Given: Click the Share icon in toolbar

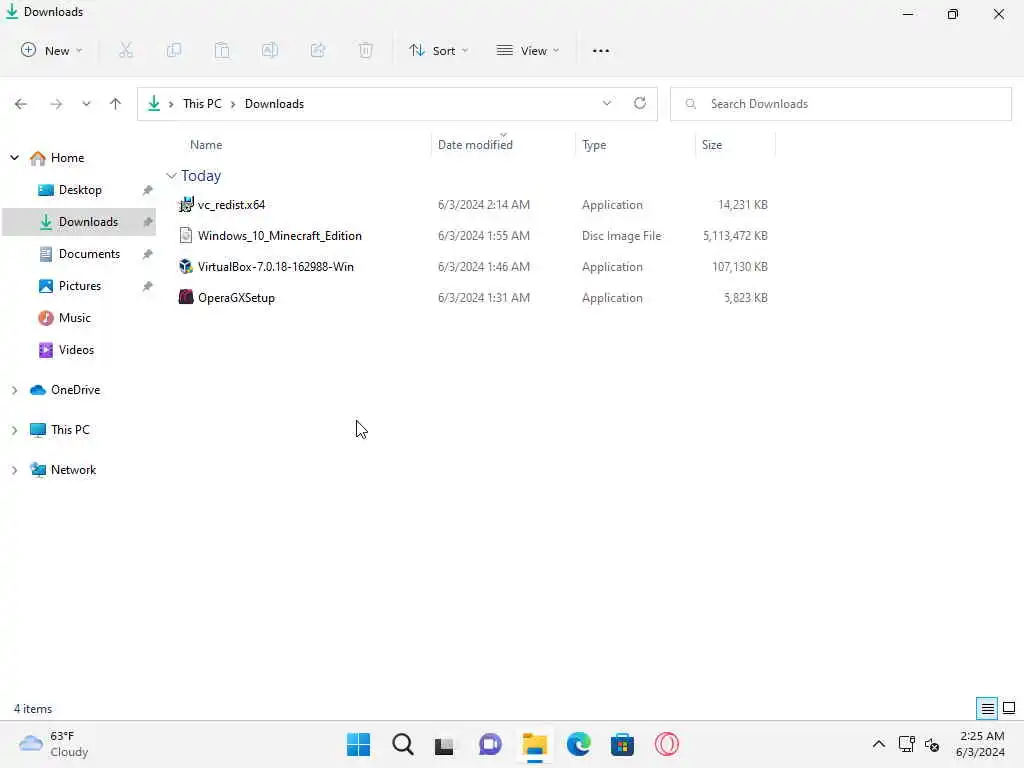Looking at the screenshot, I should pos(318,50).
